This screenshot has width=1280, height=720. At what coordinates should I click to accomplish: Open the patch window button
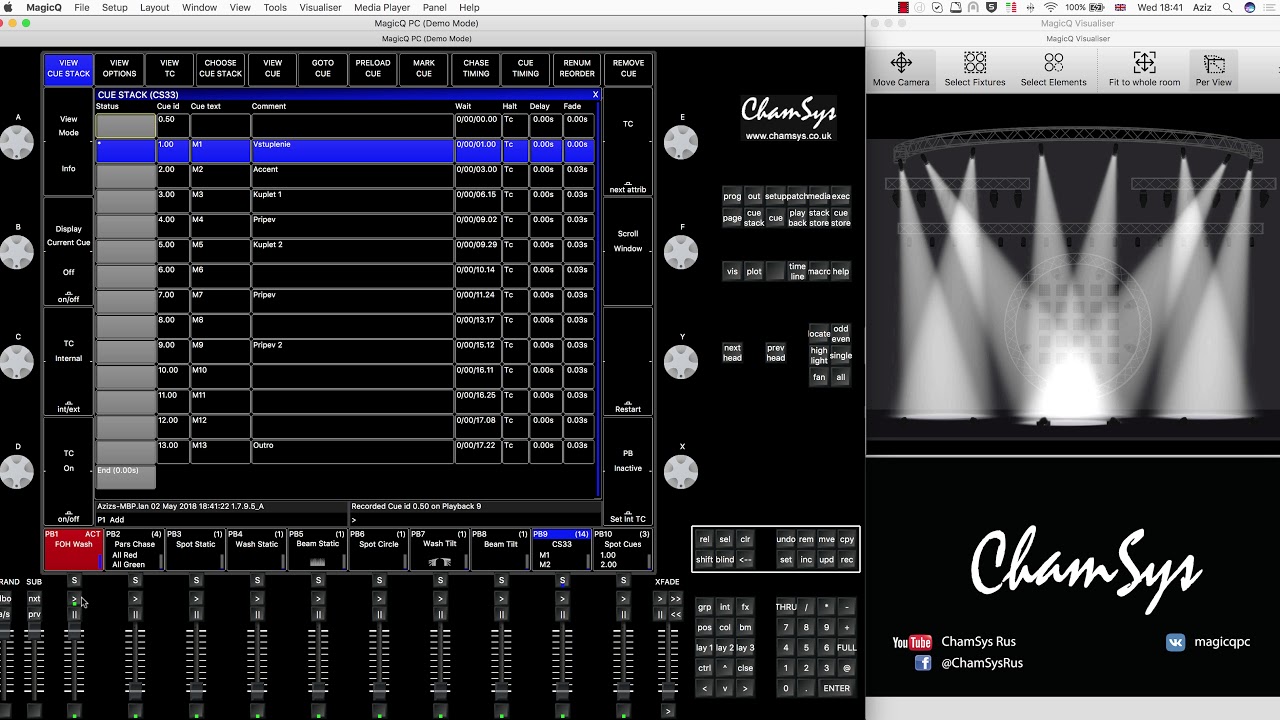(797, 196)
